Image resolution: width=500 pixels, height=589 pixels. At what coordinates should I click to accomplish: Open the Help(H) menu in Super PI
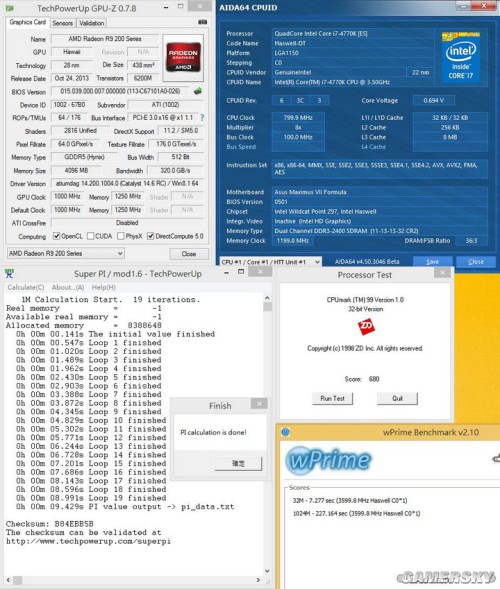click(x=104, y=287)
